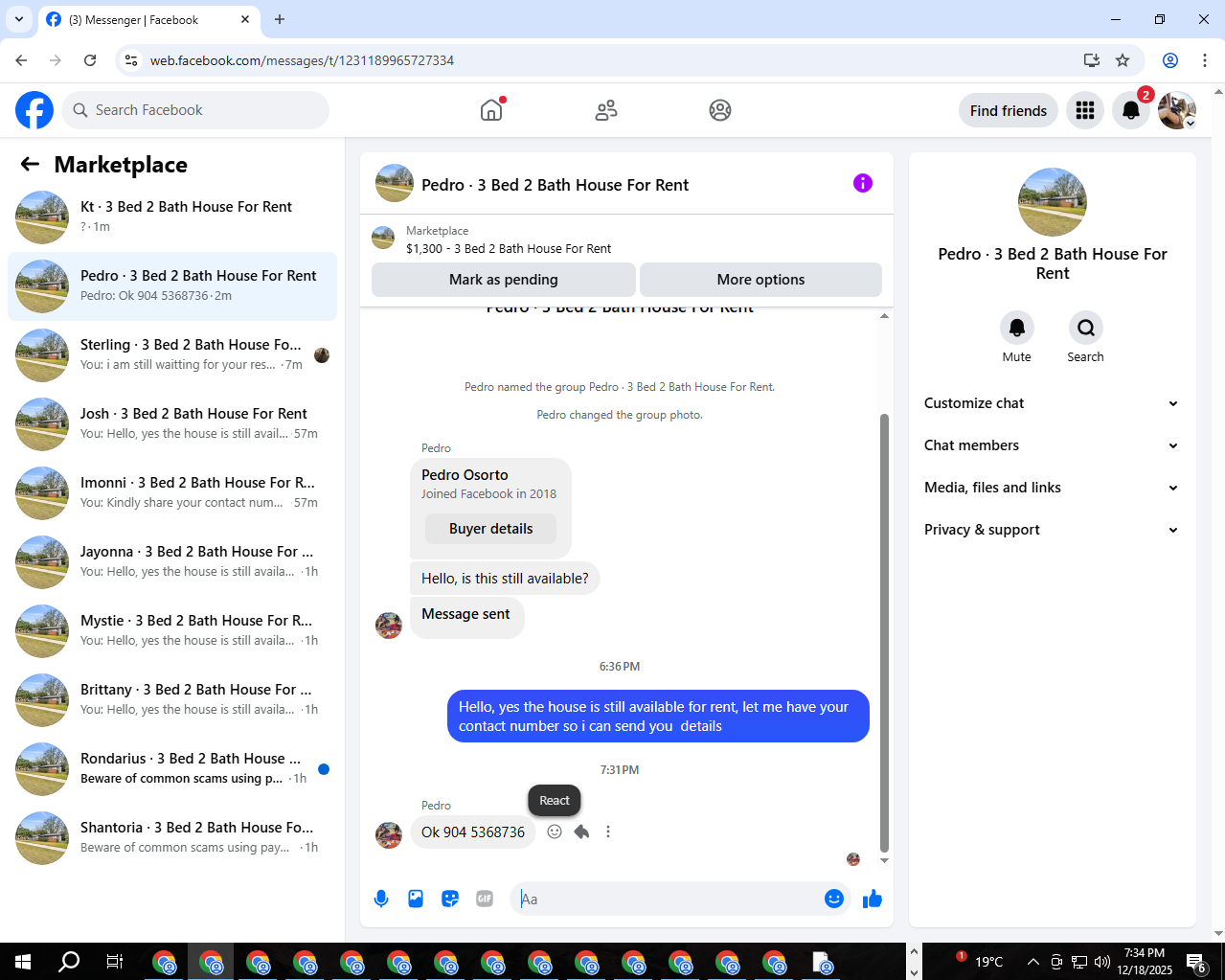Open the account profile picture menu

(x=1177, y=110)
